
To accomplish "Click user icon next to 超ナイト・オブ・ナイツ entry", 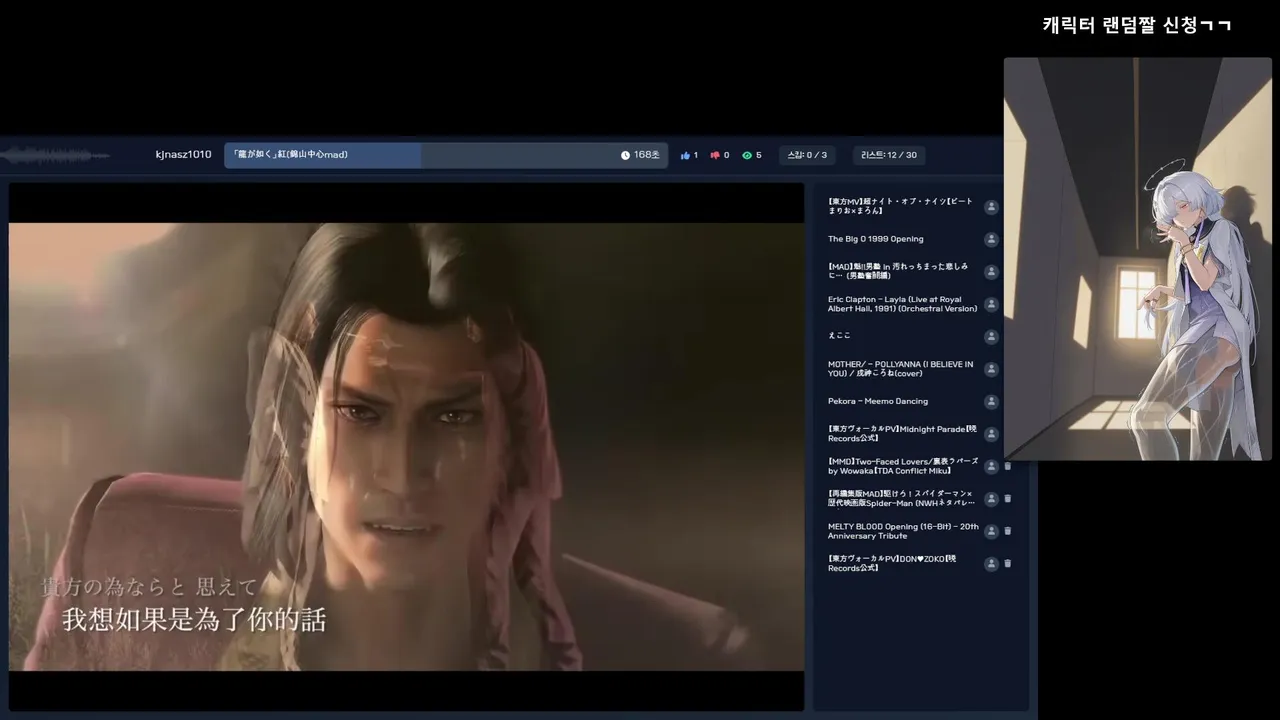I will (991, 207).
